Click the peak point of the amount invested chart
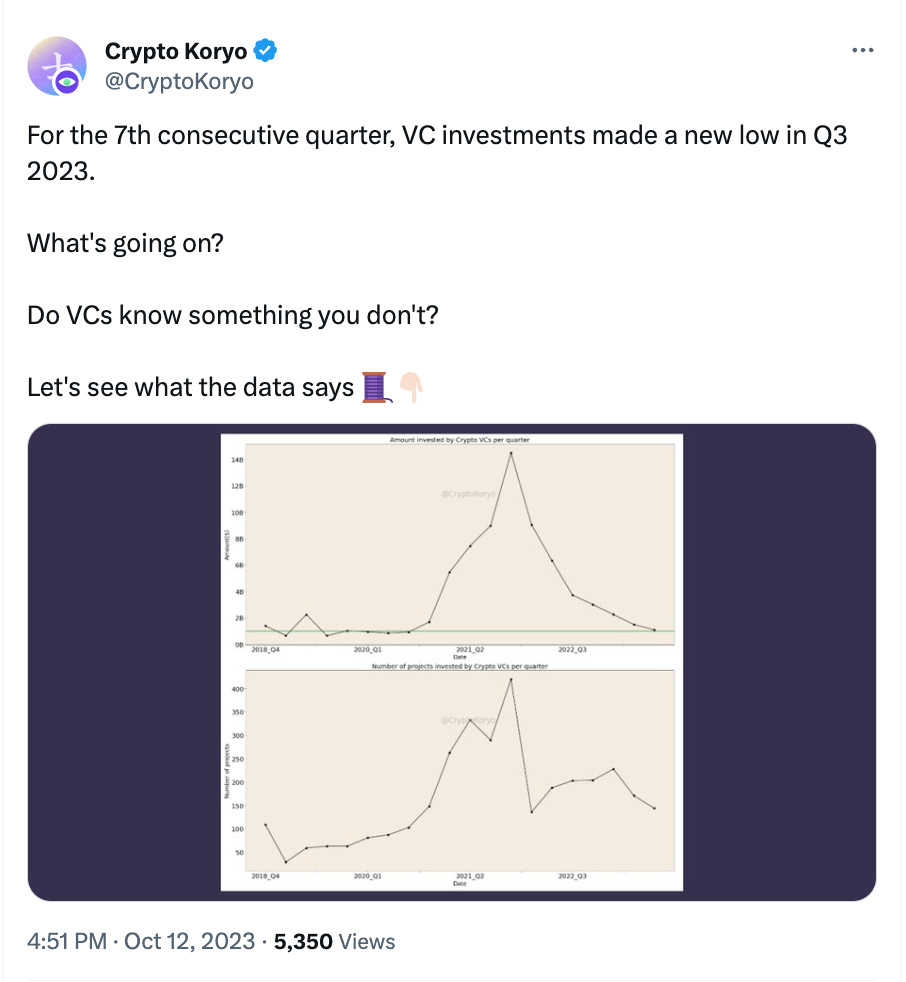The height and width of the screenshot is (982, 906). (x=511, y=453)
